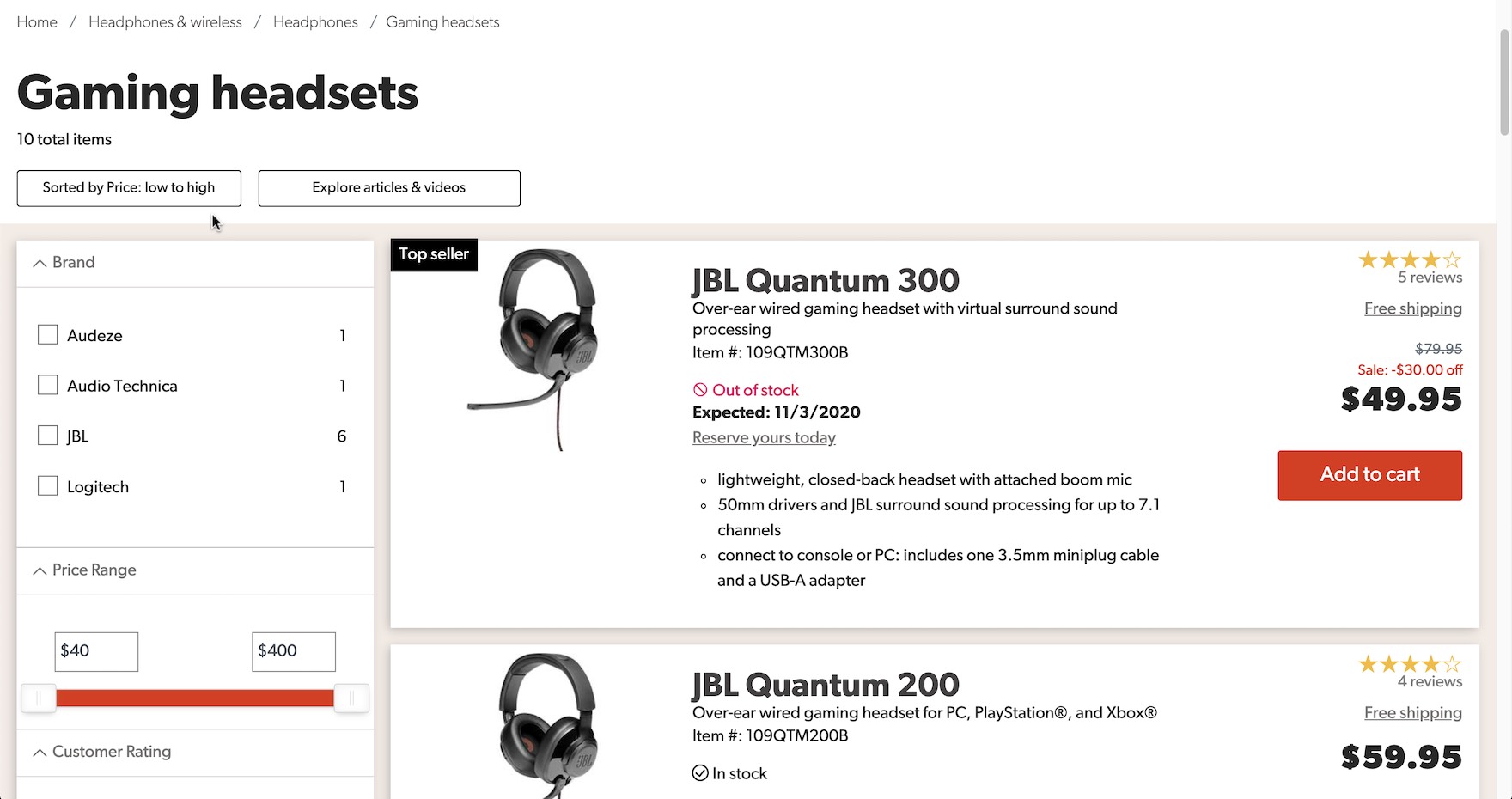This screenshot has height=799, width=1512.
Task: Click the JBL Quantum 200 star rating
Action: (1409, 664)
